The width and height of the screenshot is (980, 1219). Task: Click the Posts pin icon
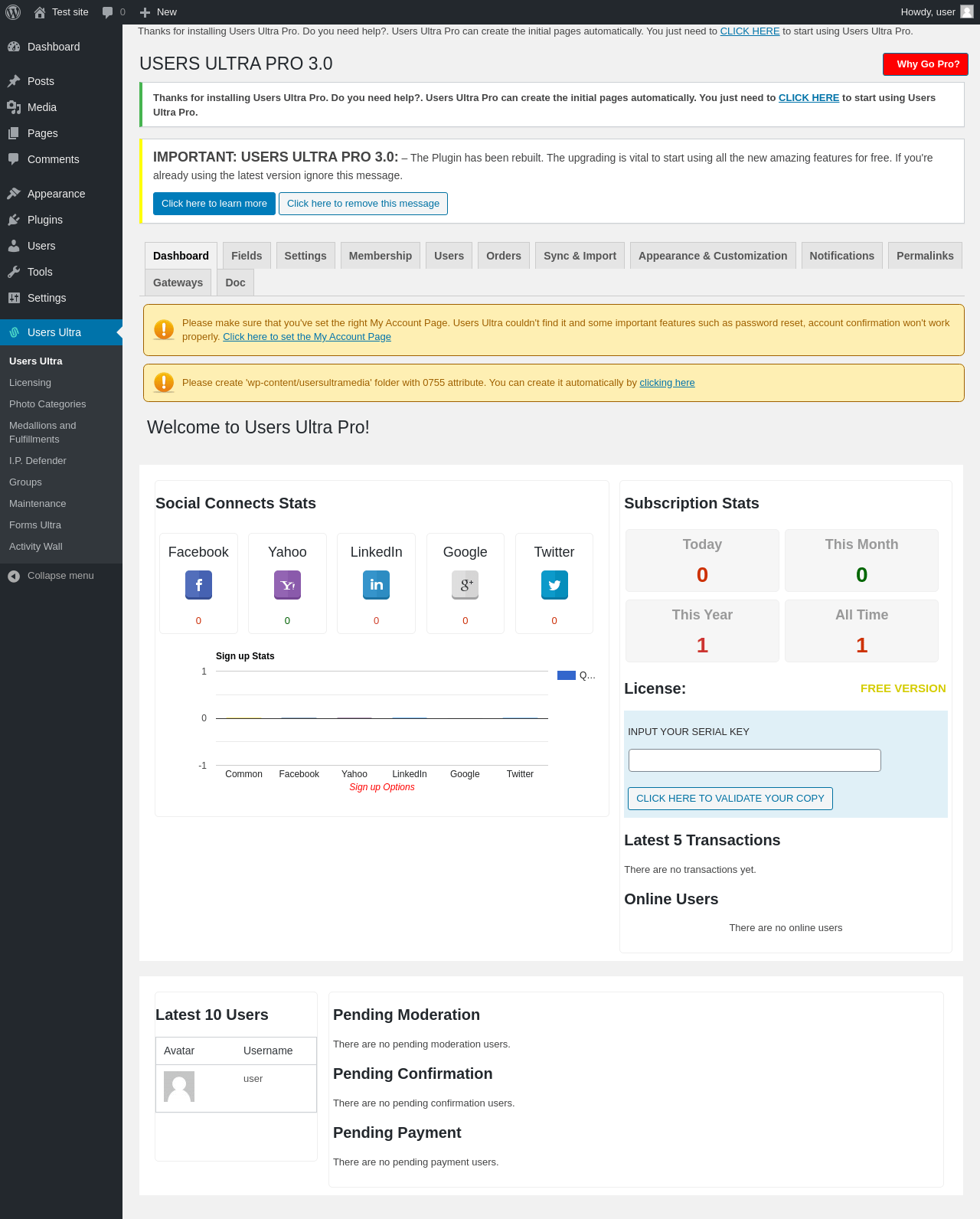pyautogui.click(x=14, y=81)
